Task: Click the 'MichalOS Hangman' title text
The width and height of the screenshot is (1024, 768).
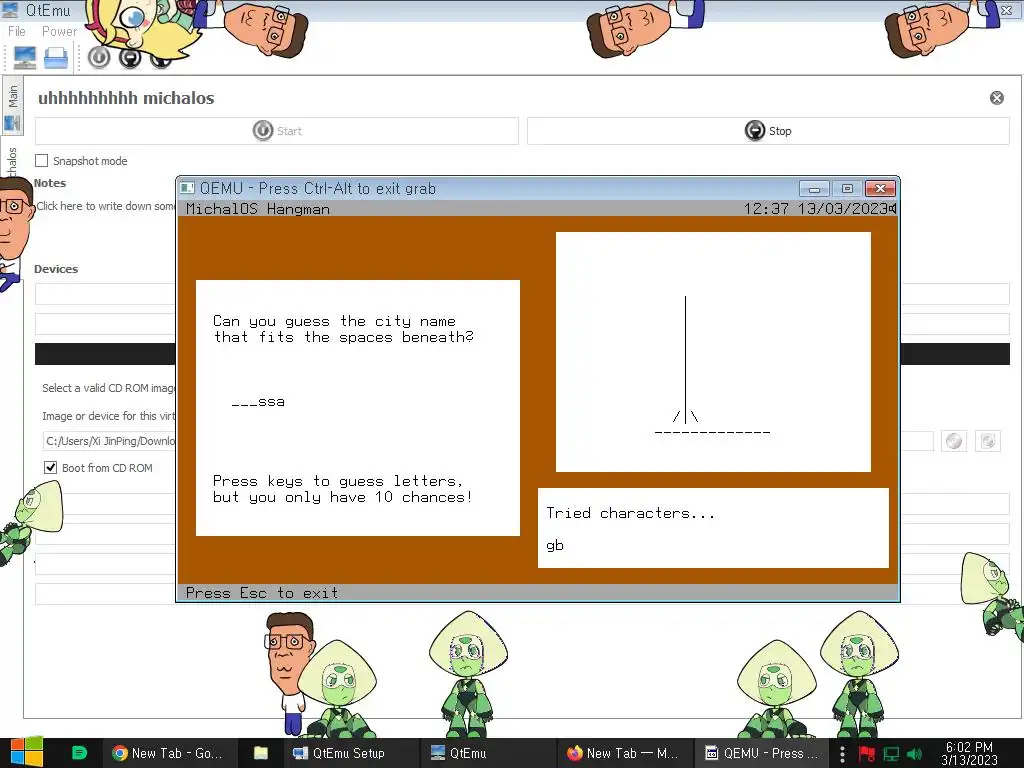Action: tap(257, 209)
